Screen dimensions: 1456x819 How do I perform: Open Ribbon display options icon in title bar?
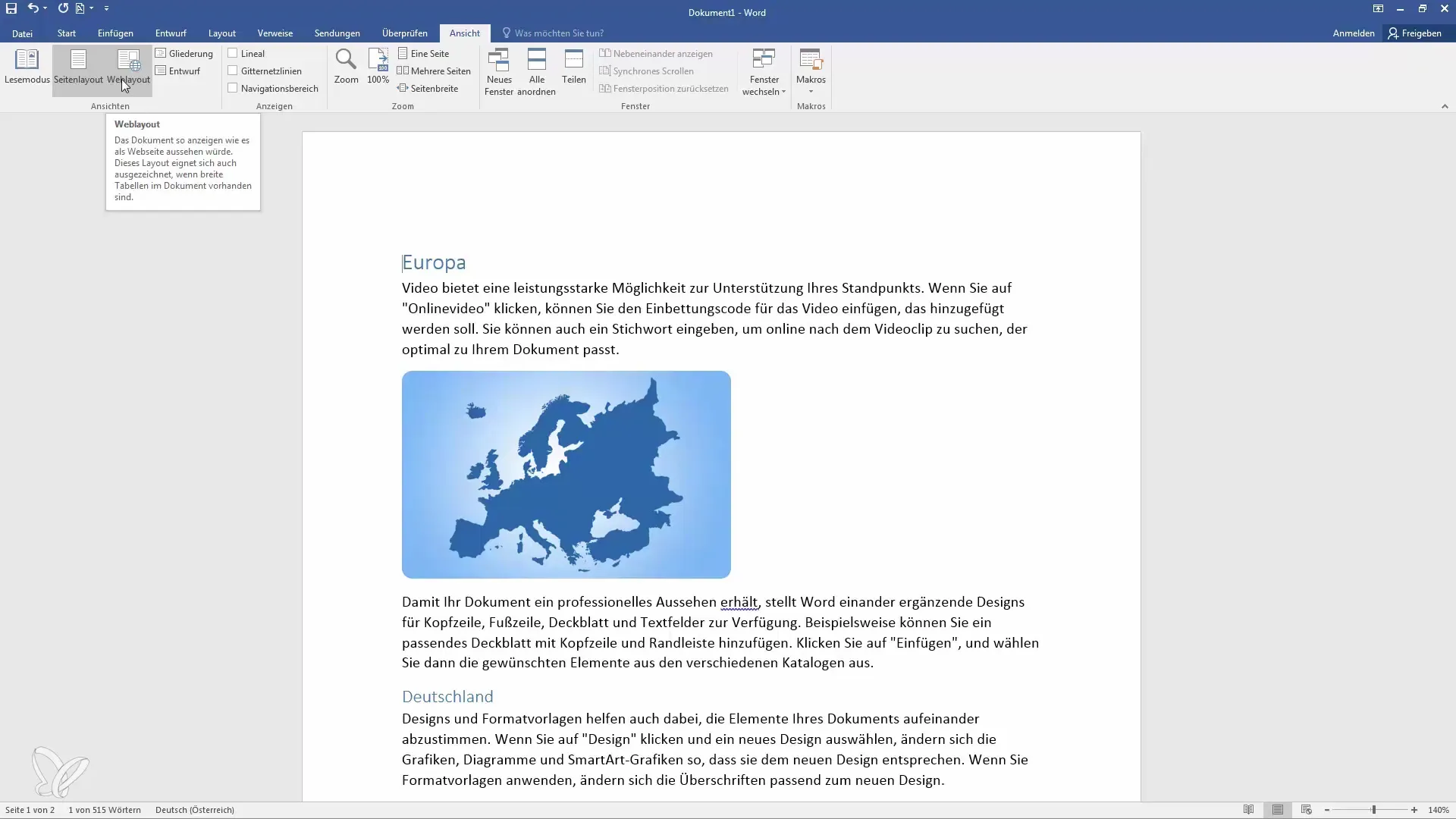pyautogui.click(x=1378, y=8)
